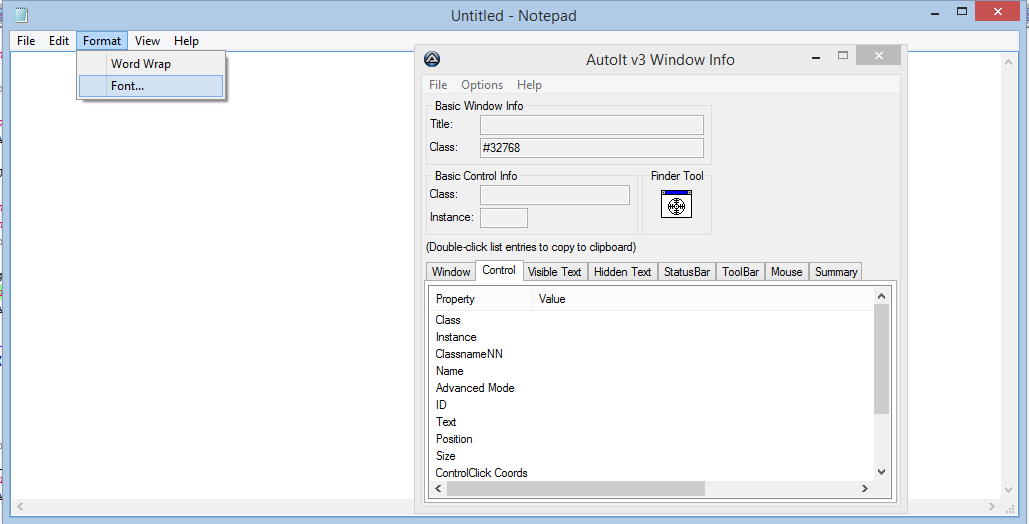Click property list scroll right arrow
The height and width of the screenshot is (524, 1029).
coord(865,488)
